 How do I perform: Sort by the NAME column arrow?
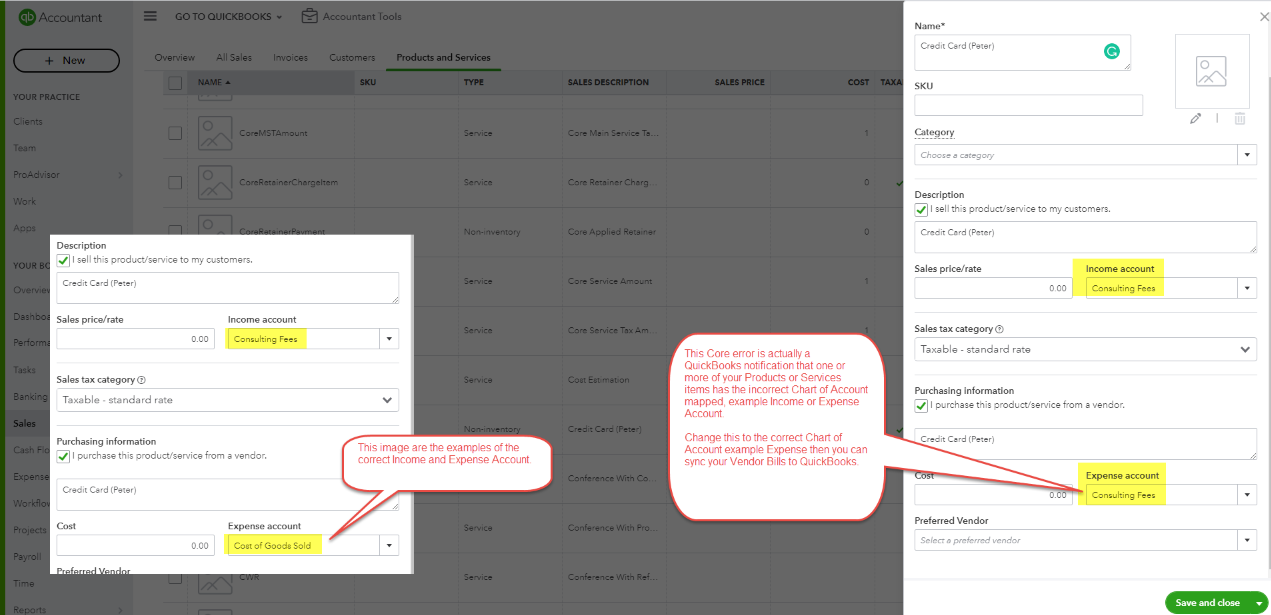click(227, 82)
